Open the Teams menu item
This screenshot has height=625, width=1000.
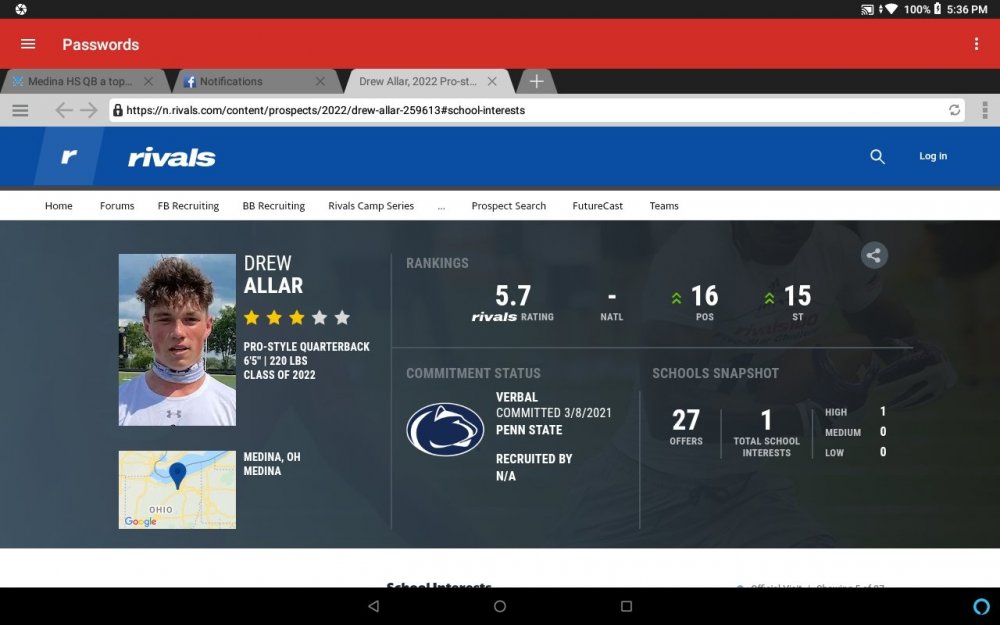tap(664, 206)
